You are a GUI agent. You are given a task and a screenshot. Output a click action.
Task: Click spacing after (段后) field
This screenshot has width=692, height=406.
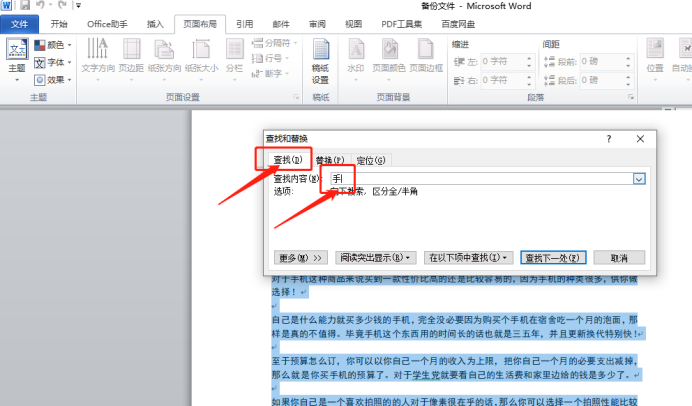point(601,80)
